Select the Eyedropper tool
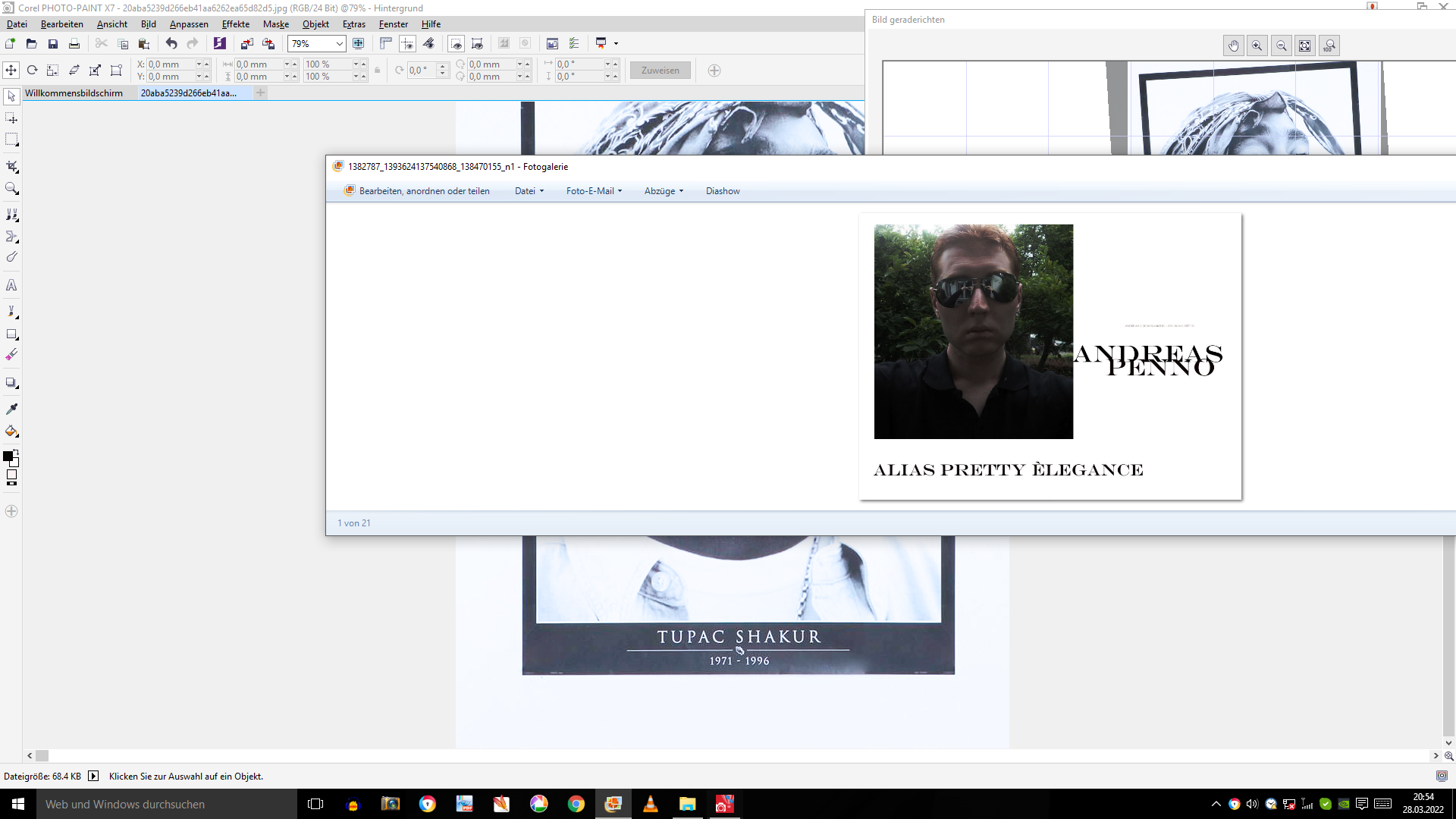This screenshot has height=819, width=1456. [x=11, y=409]
